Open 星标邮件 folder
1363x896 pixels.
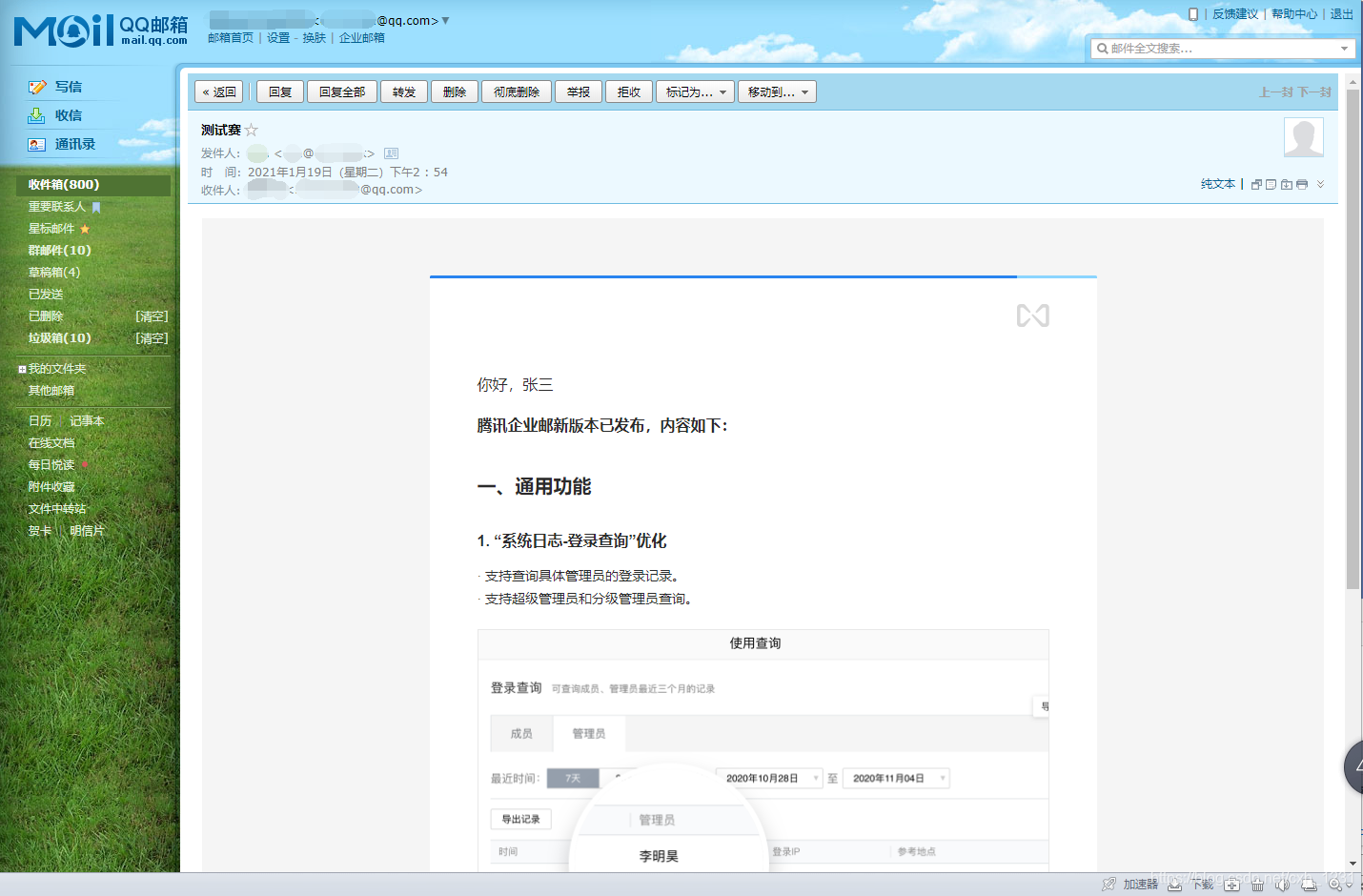pos(51,229)
